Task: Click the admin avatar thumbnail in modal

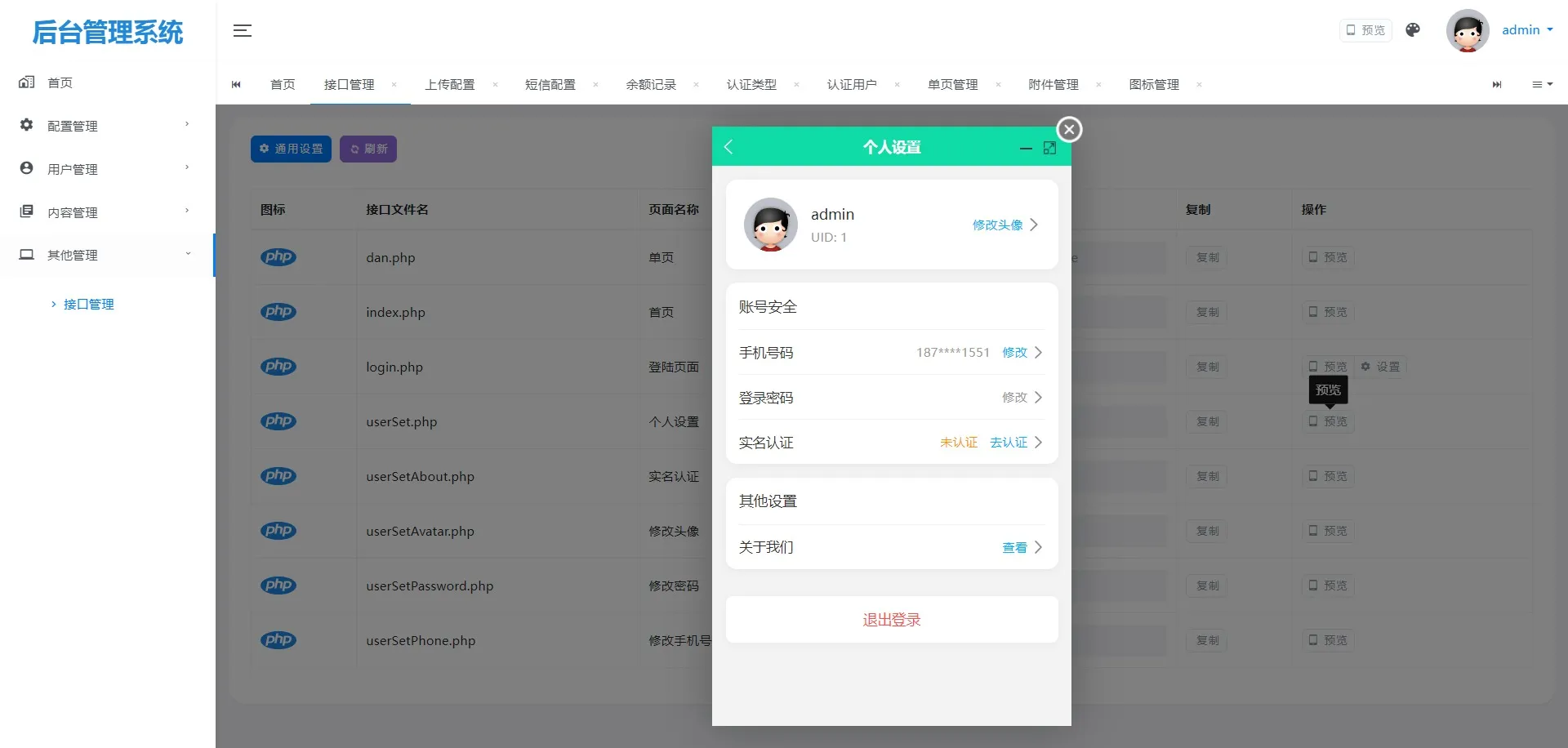Action: (x=769, y=225)
